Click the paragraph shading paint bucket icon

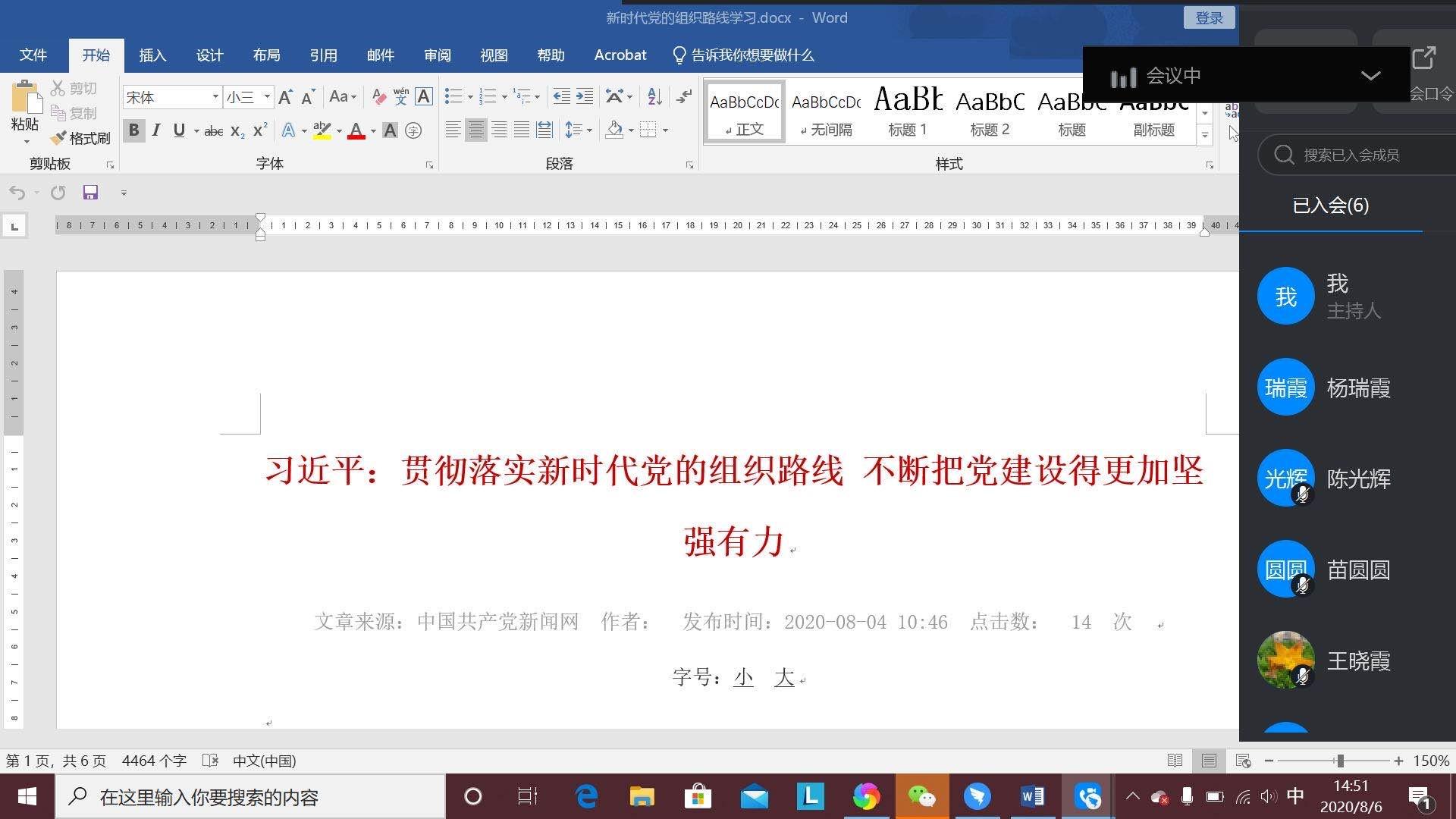pos(614,130)
